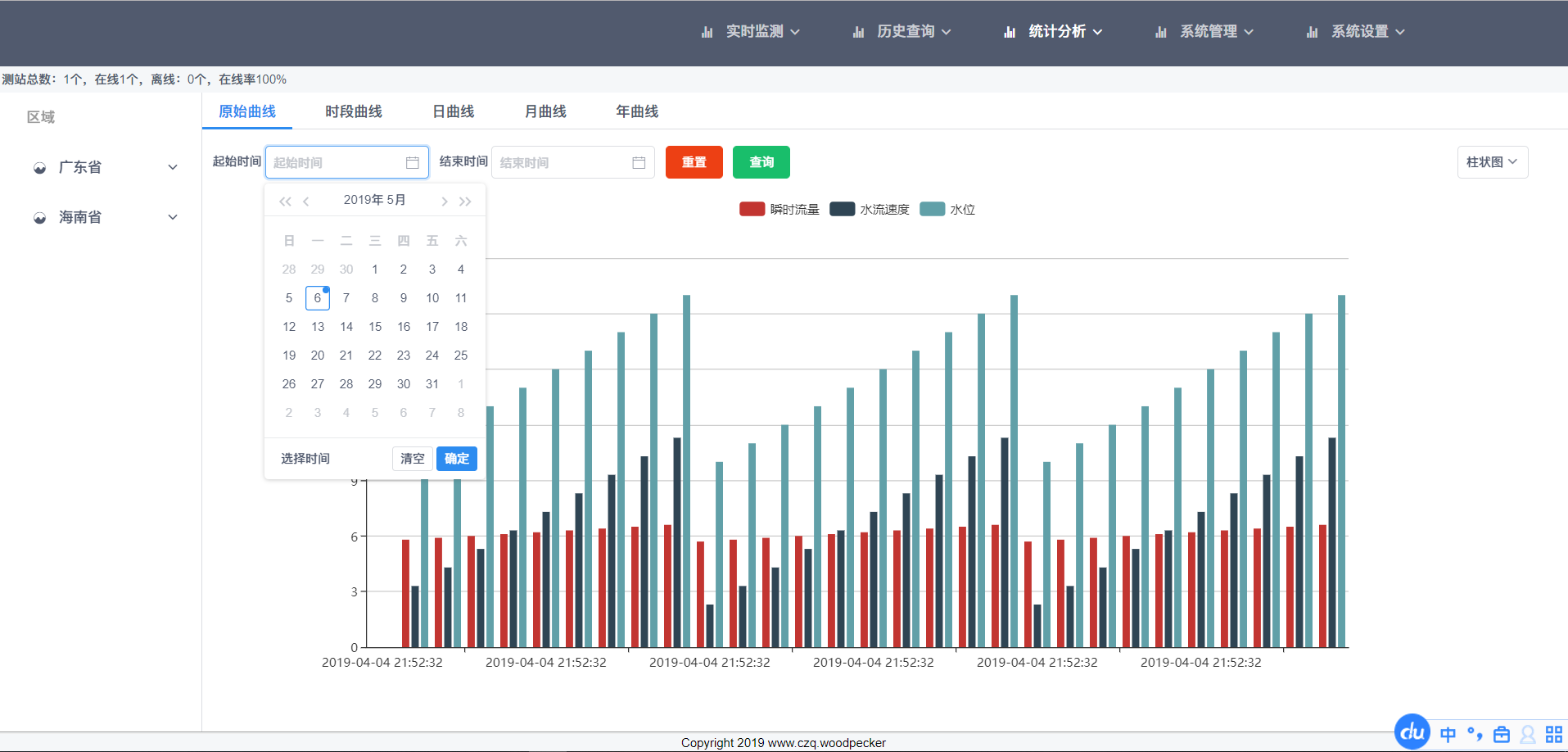The width and height of the screenshot is (1568, 752).
Task: Click the input method user account icon
Action: (x=1528, y=734)
